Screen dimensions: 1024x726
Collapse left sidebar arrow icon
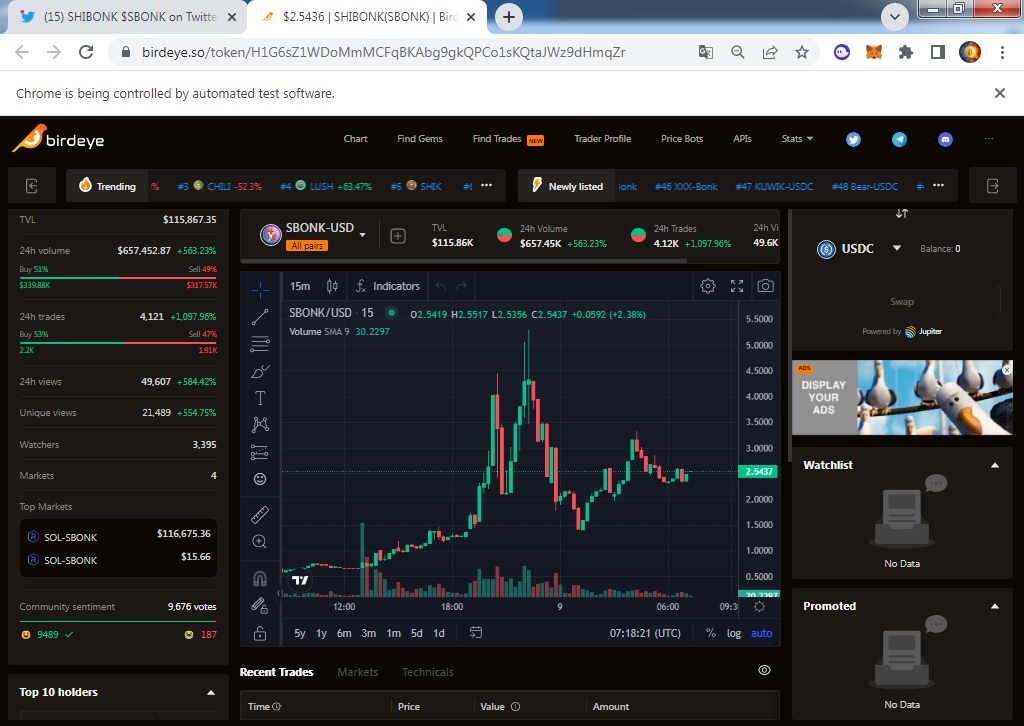pyautogui.click(x=31, y=186)
